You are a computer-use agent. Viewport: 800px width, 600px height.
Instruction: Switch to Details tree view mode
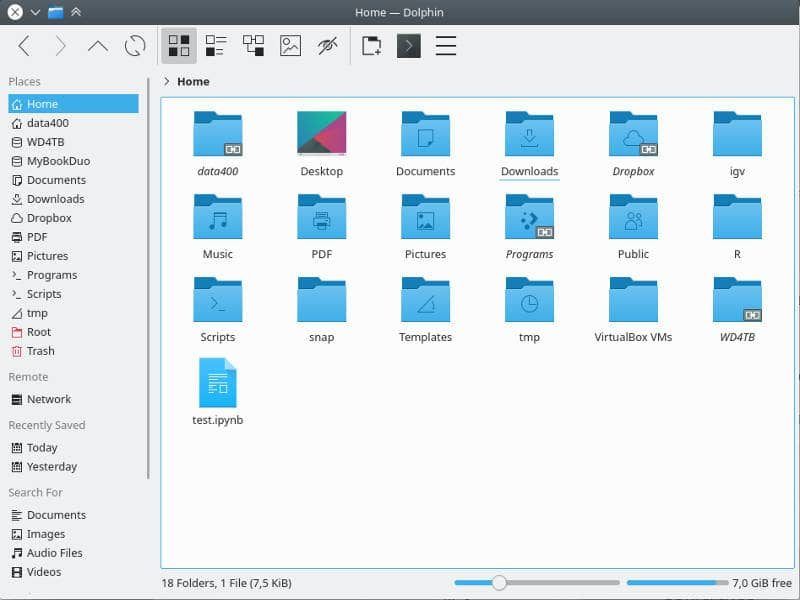253,46
